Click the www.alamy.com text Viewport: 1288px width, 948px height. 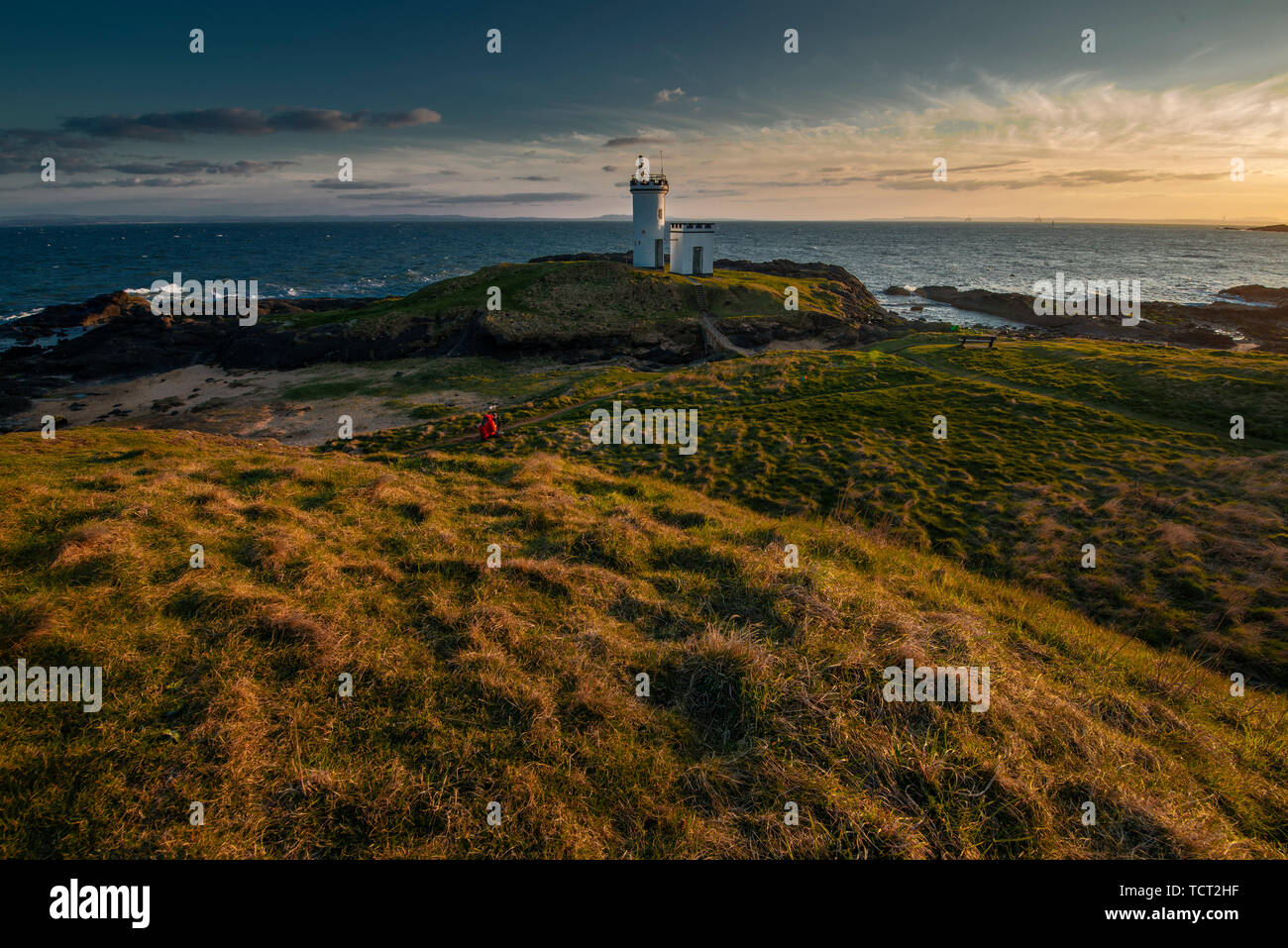coord(1172,916)
